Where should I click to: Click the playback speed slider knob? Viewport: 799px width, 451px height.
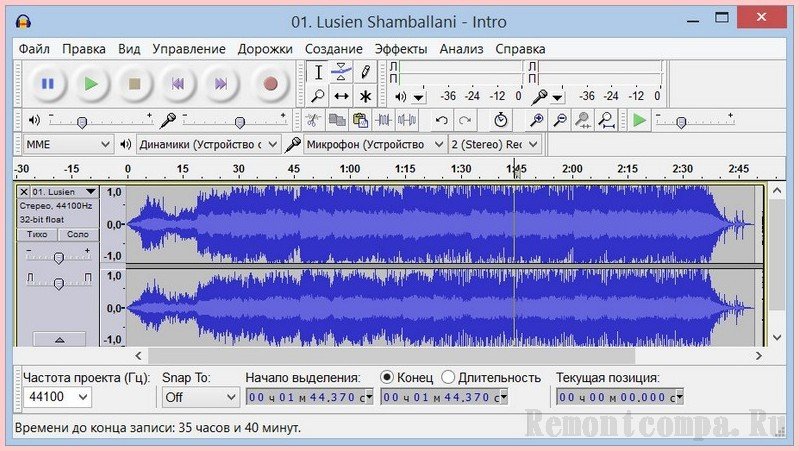pos(681,122)
